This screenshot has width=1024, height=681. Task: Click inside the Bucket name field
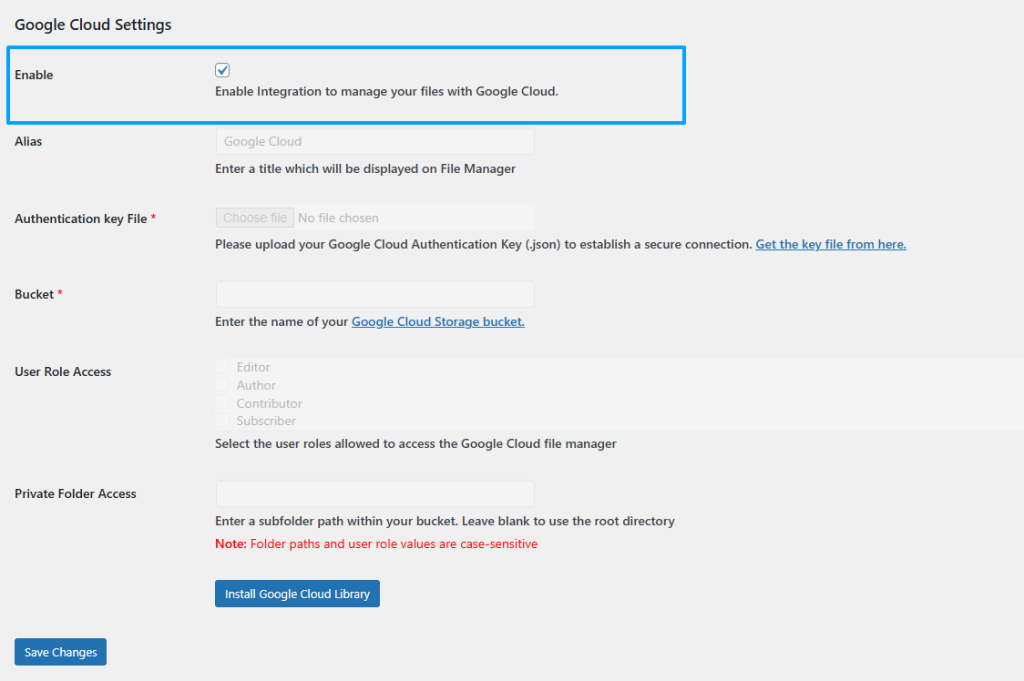tap(375, 294)
